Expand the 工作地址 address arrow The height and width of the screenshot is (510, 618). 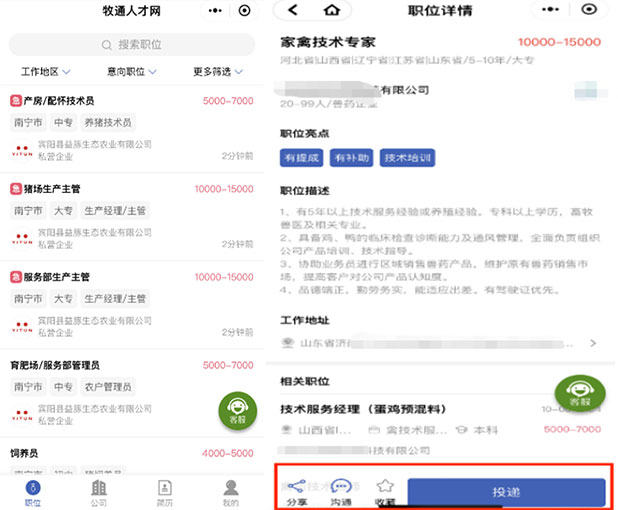(x=592, y=343)
